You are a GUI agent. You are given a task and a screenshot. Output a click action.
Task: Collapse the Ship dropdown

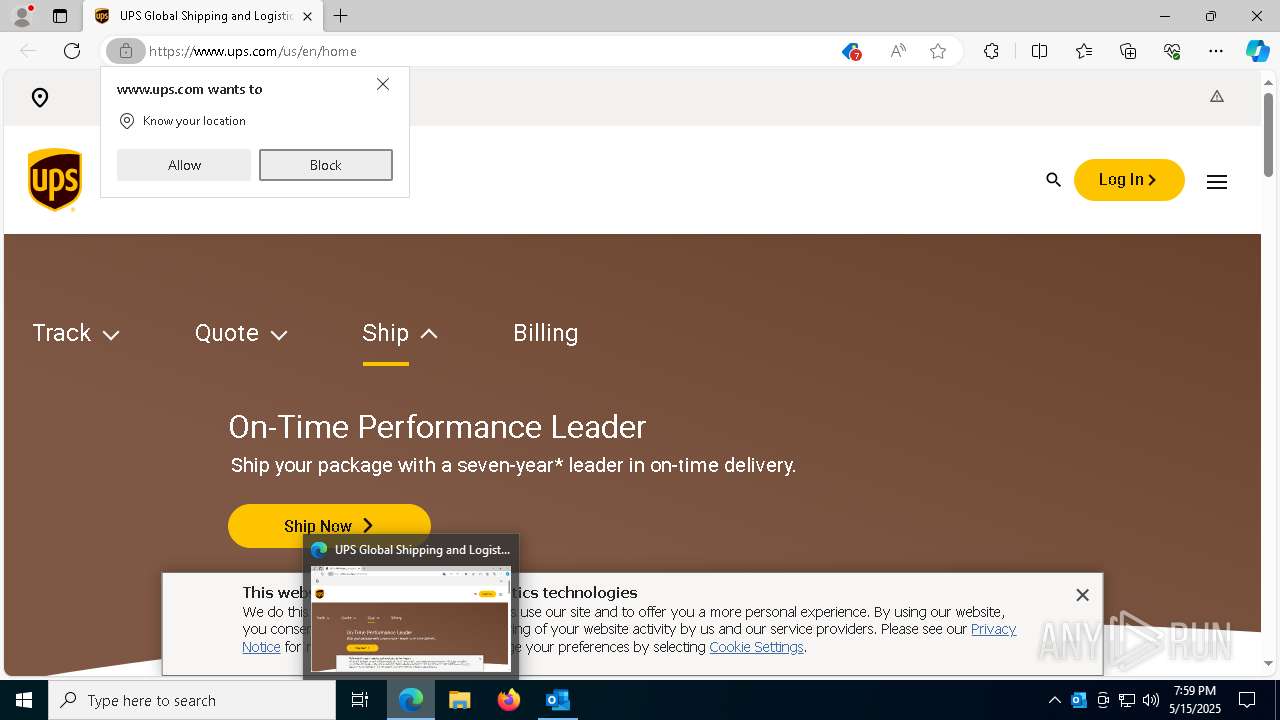400,334
